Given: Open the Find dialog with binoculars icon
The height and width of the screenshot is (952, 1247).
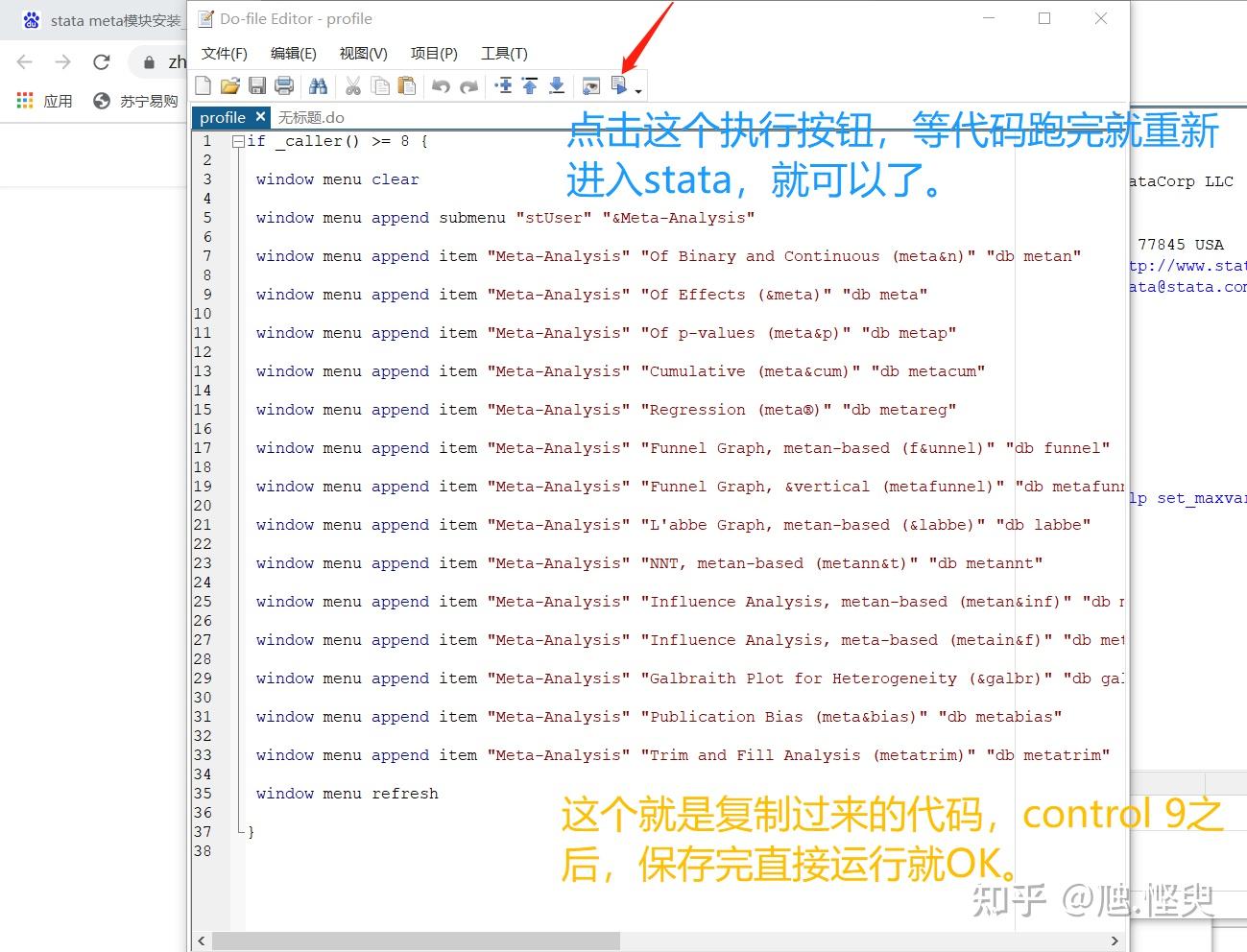Looking at the screenshot, I should [x=319, y=85].
